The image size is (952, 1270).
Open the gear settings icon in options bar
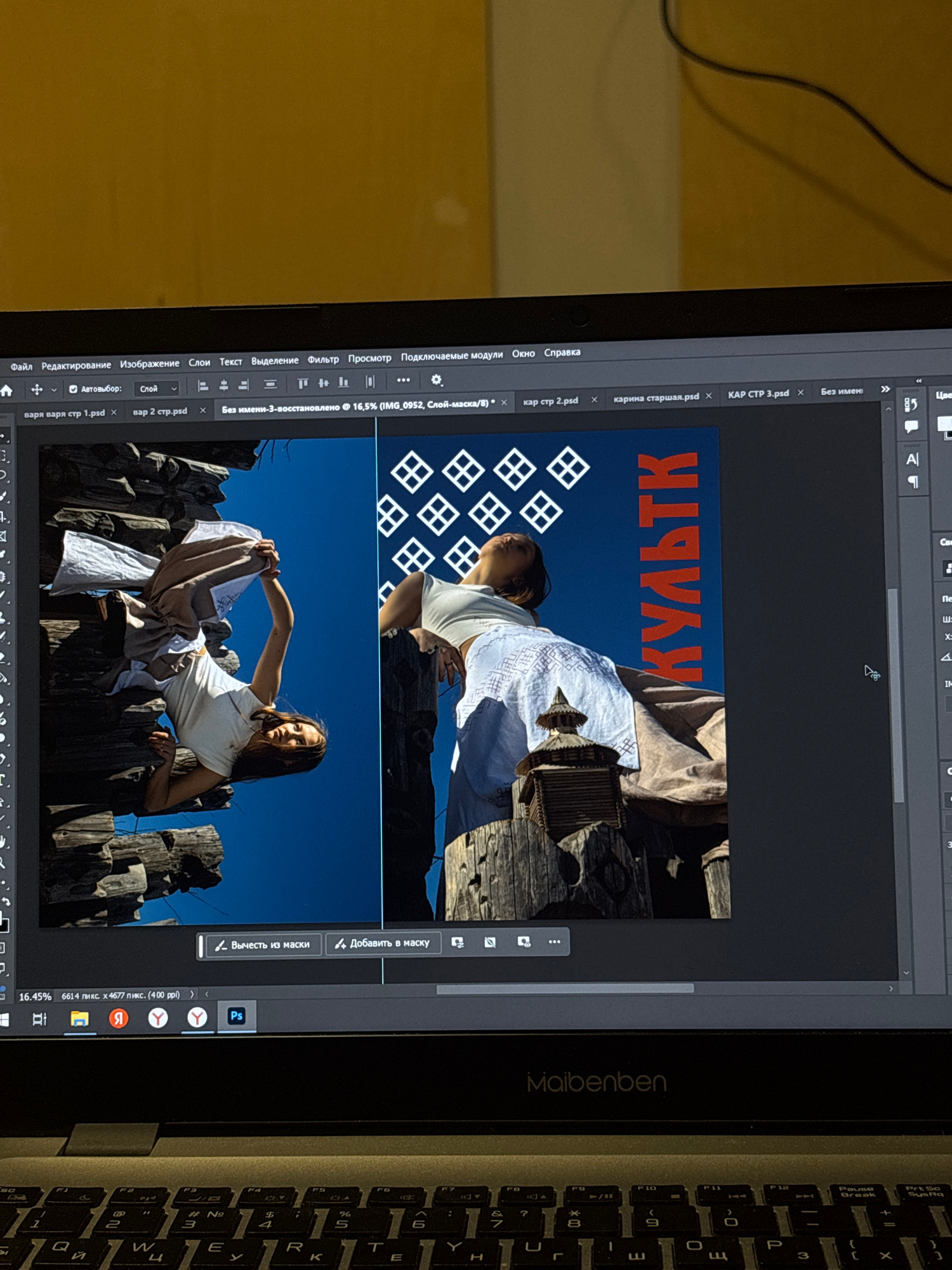[x=437, y=380]
